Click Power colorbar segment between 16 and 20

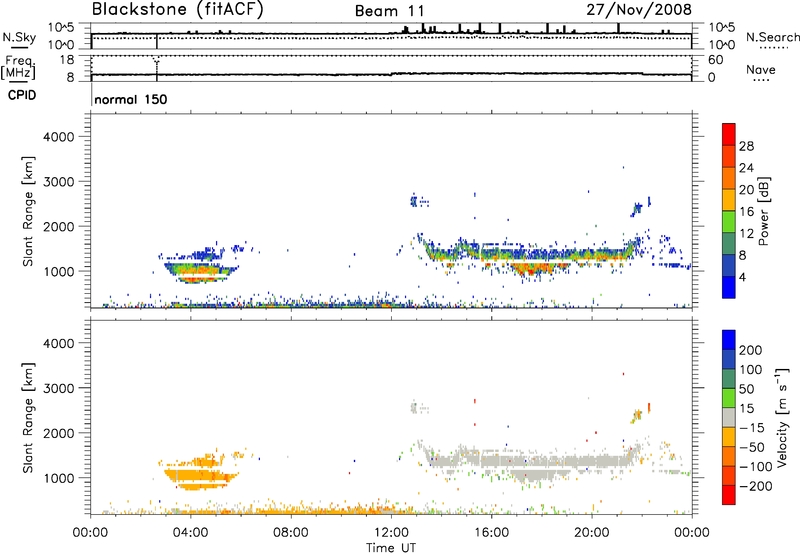[729, 200]
